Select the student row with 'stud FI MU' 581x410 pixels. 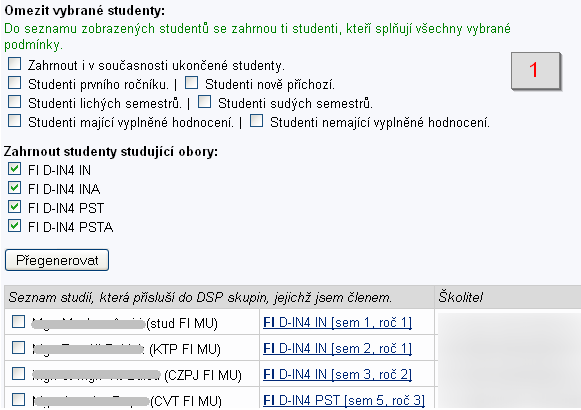tap(19, 321)
